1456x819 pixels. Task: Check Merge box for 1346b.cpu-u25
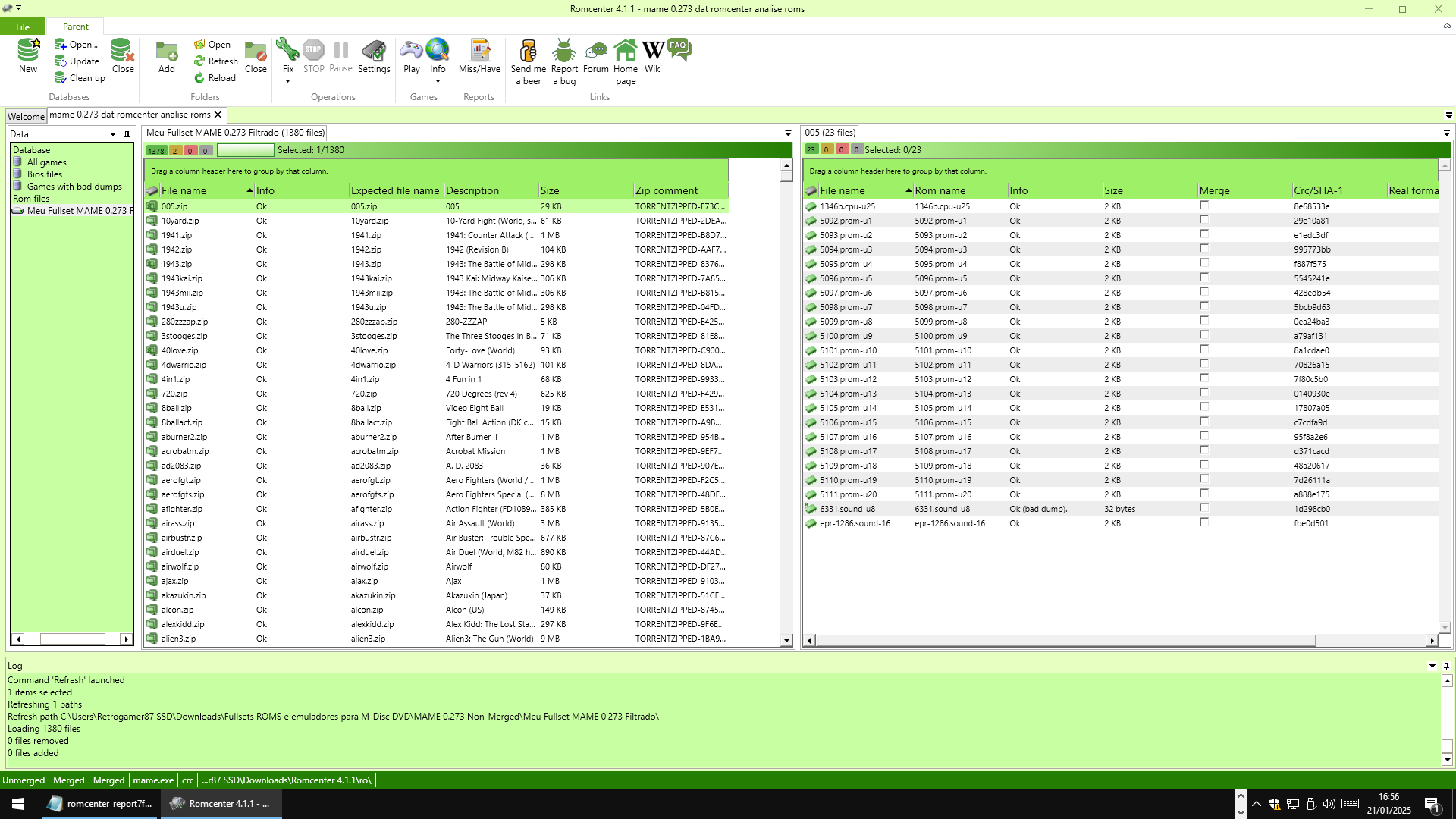click(1203, 206)
